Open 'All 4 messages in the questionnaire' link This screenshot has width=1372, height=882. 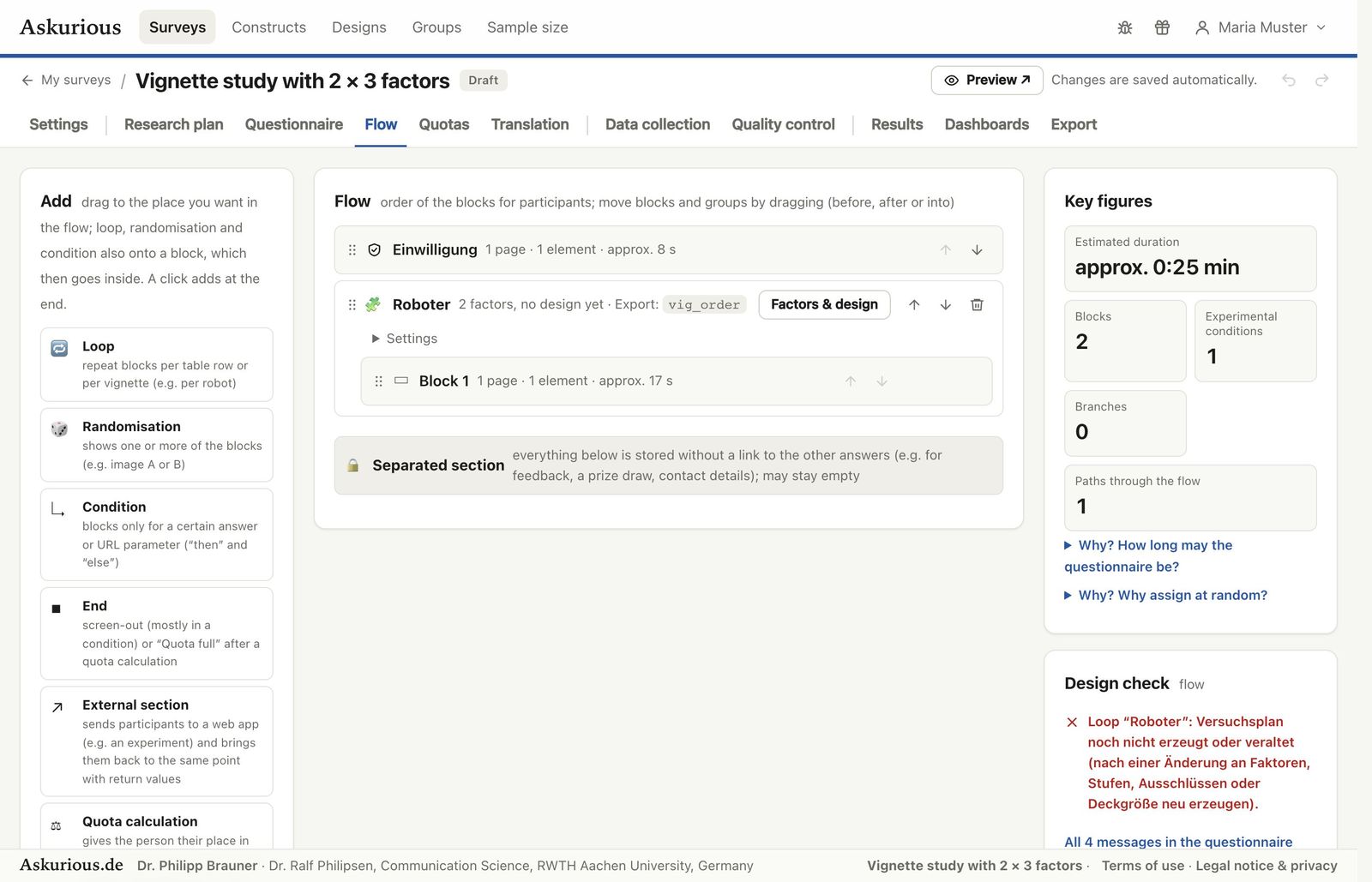pos(1178,842)
